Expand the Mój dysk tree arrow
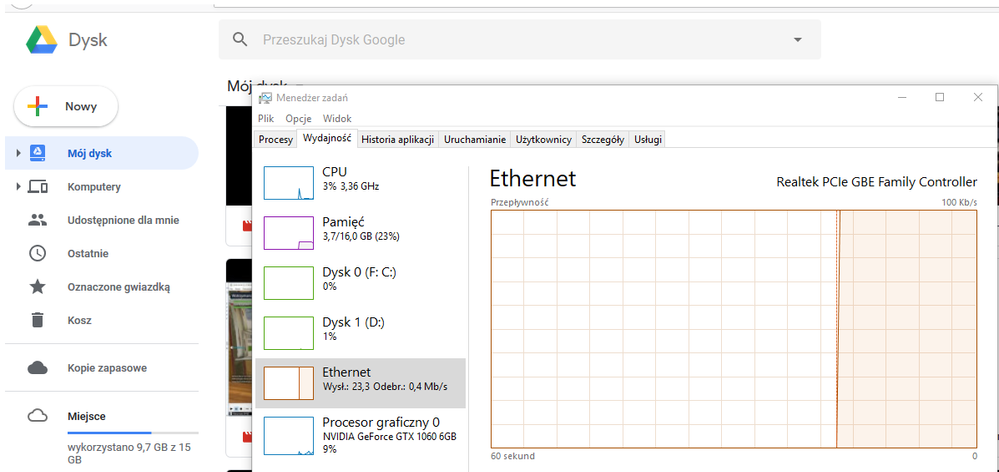The height and width of the screenshot is (472, 999). click(x=18, y=154)
